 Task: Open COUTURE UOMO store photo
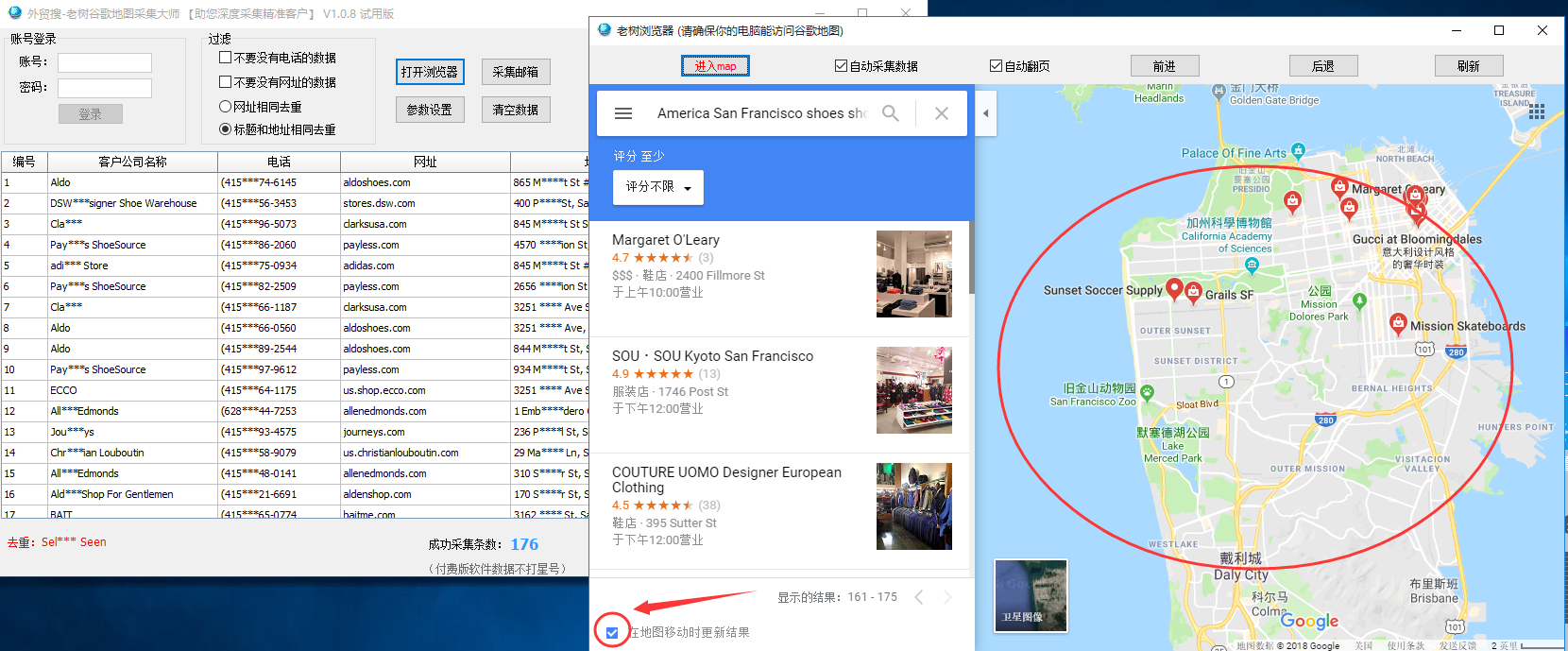point(914,506)
